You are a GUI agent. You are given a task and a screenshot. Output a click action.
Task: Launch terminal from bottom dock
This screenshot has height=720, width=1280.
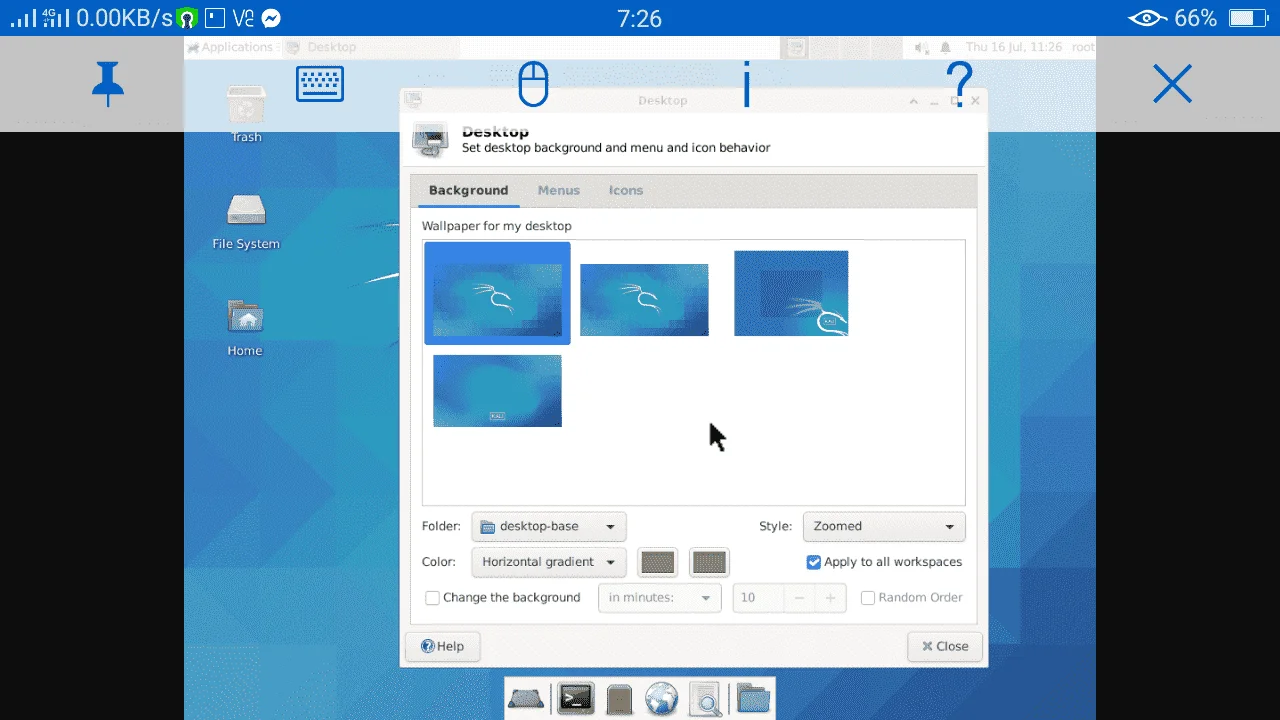click(576, 699)
